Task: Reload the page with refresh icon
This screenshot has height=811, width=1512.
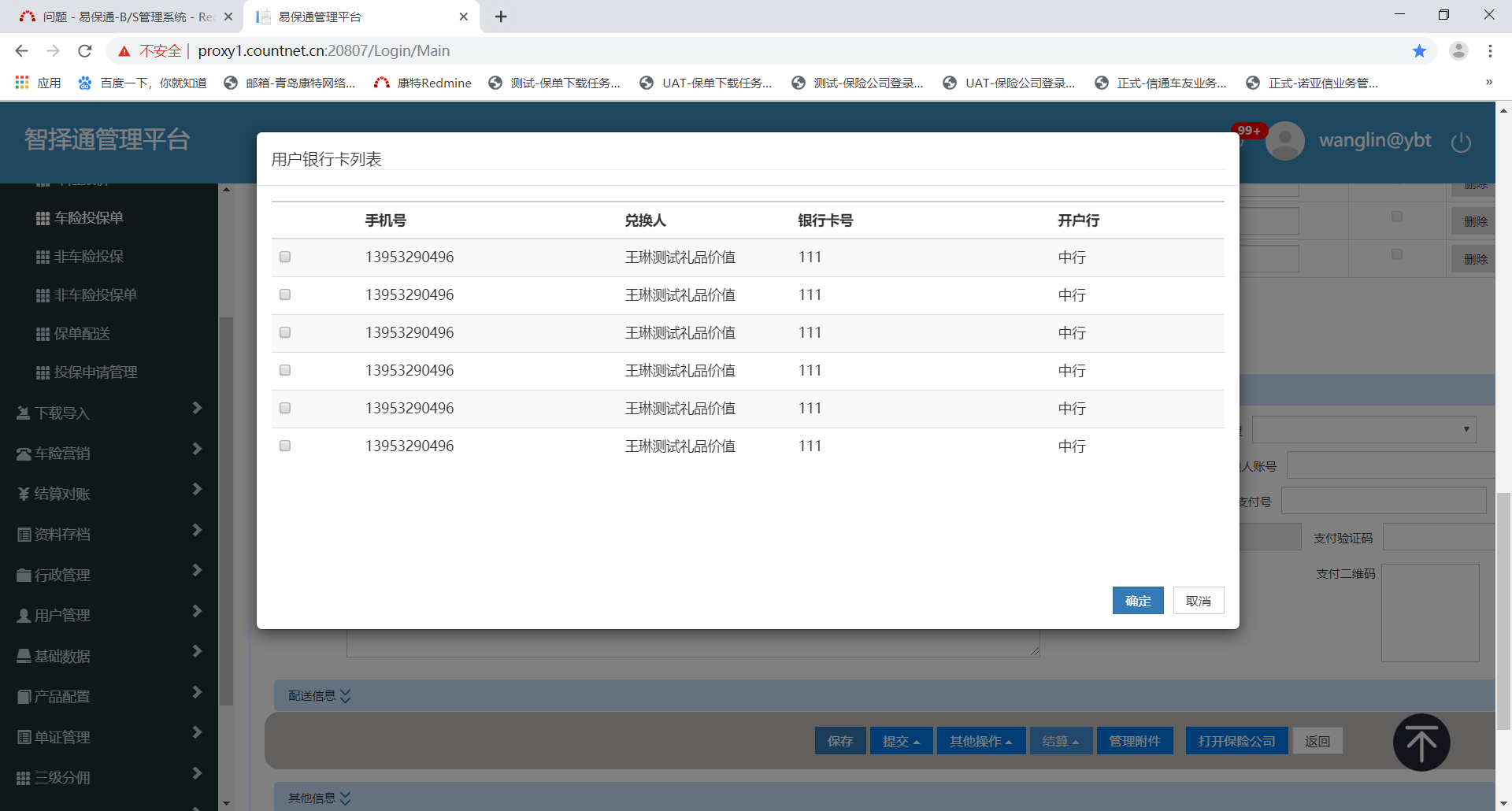Action: (85, 51)
